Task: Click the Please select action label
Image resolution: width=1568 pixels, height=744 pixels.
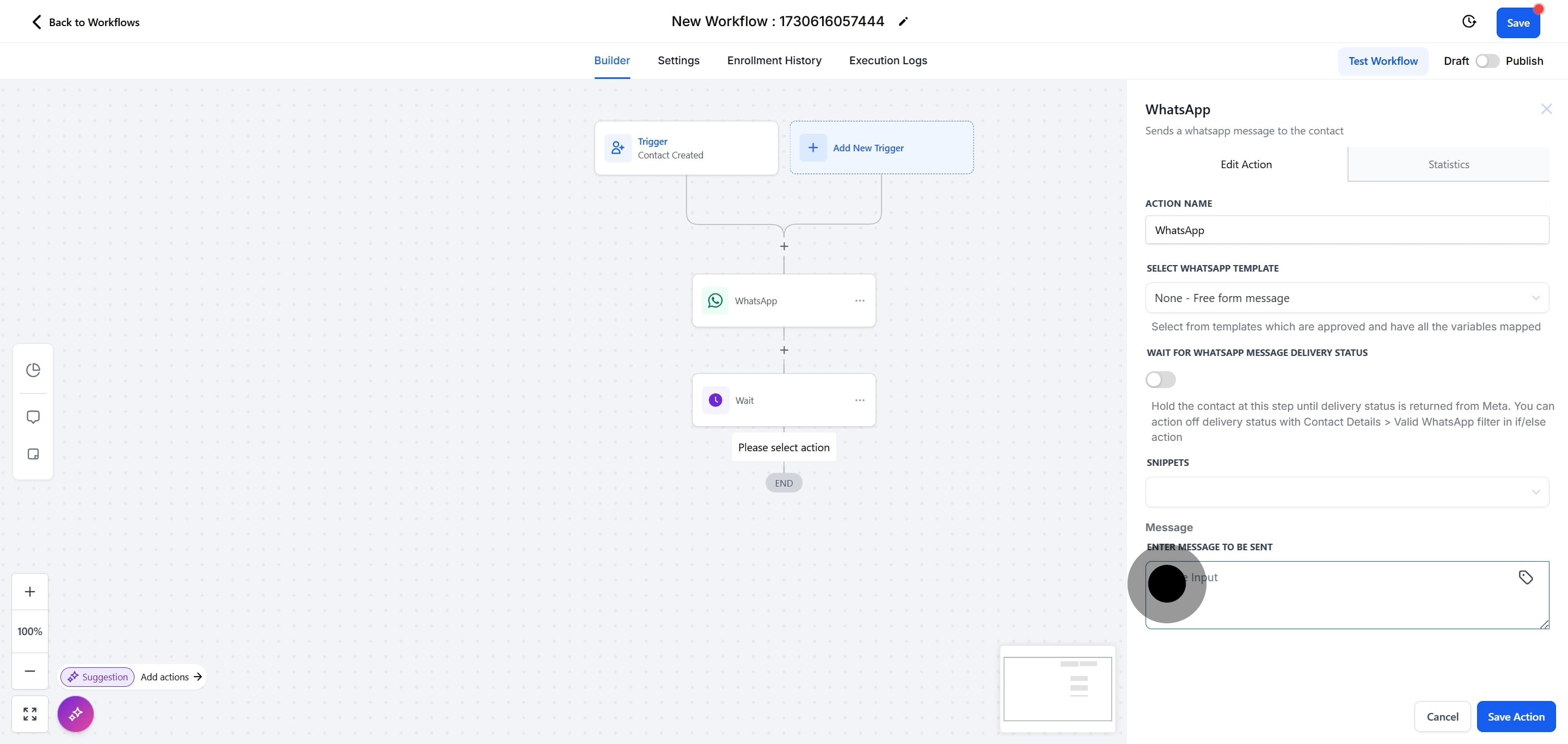Action: 783,448
